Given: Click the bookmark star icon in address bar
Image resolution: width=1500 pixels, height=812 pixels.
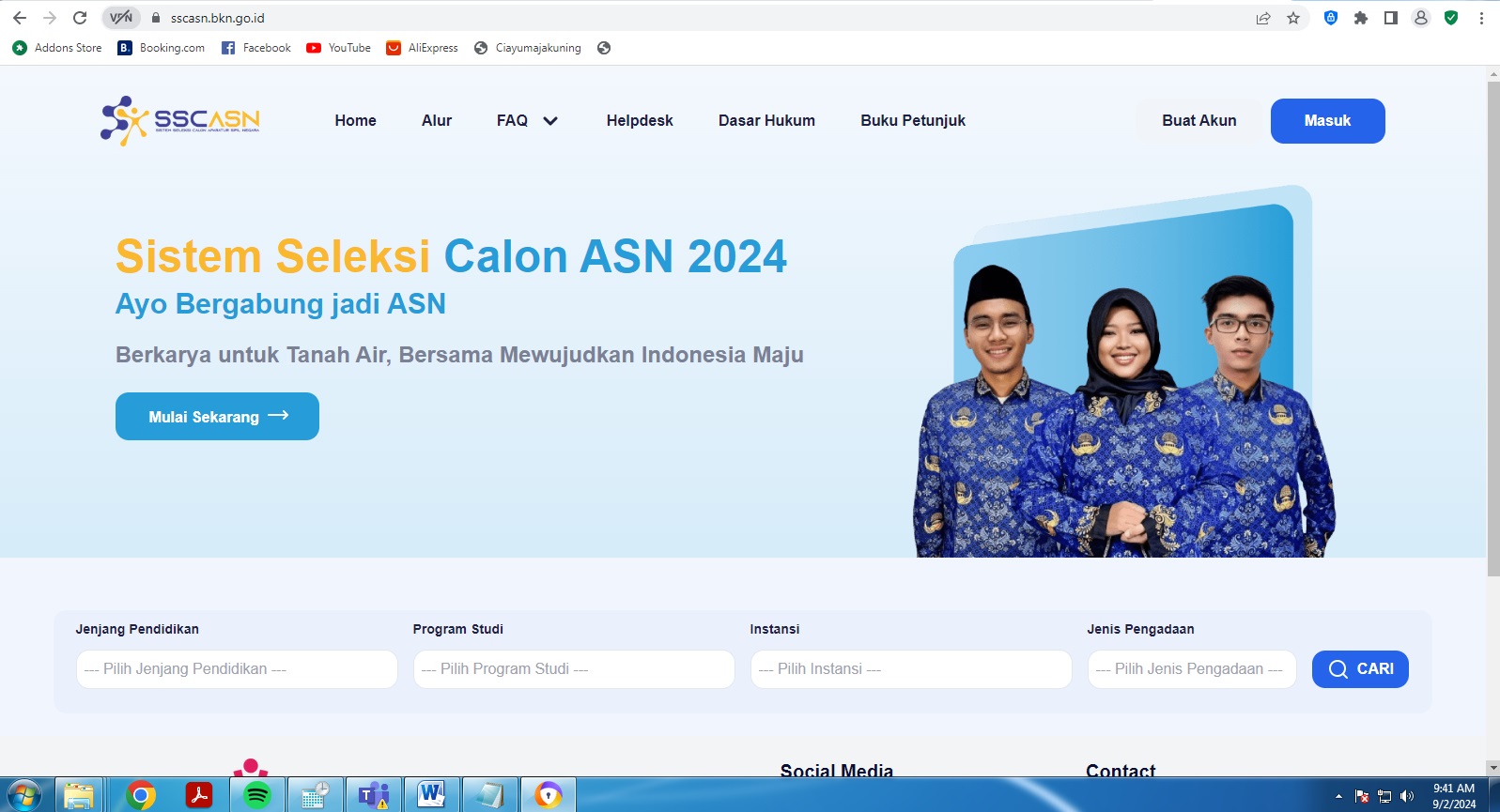Looking at the screenshot, I should [x=1293, y=18].
